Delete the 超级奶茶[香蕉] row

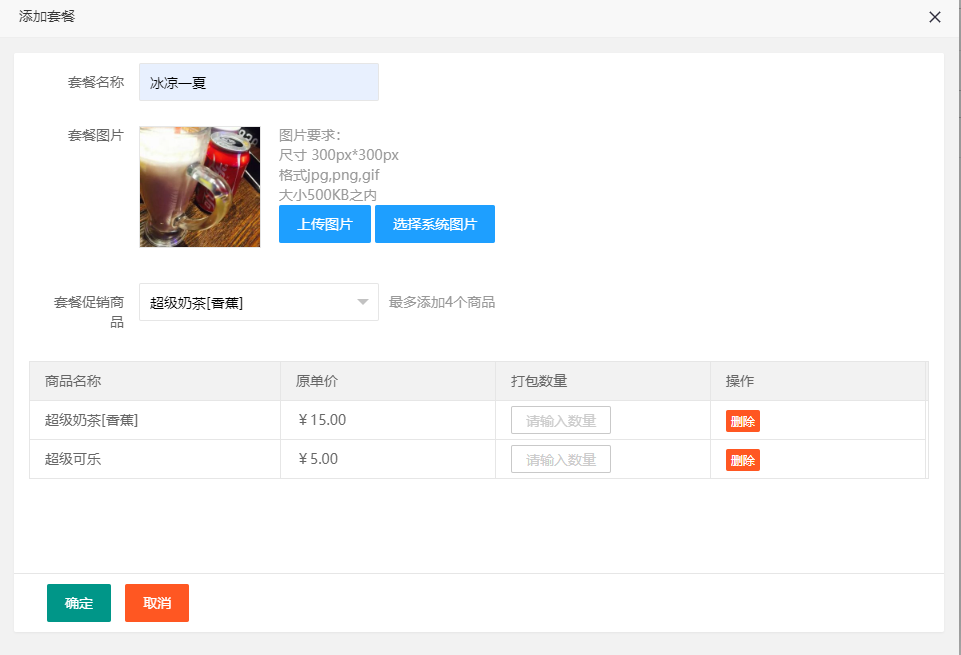point(742,421)
